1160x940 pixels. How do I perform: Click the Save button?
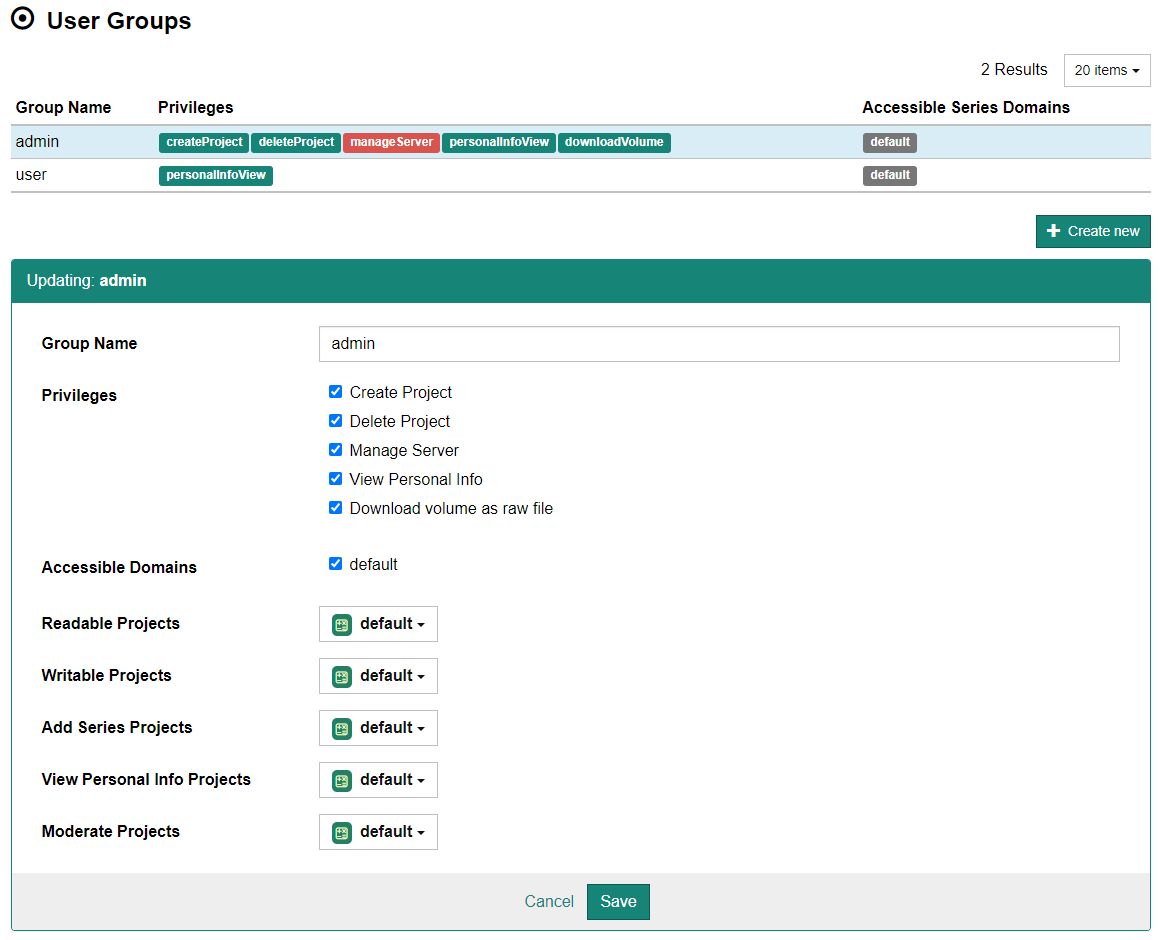point(618,901)
